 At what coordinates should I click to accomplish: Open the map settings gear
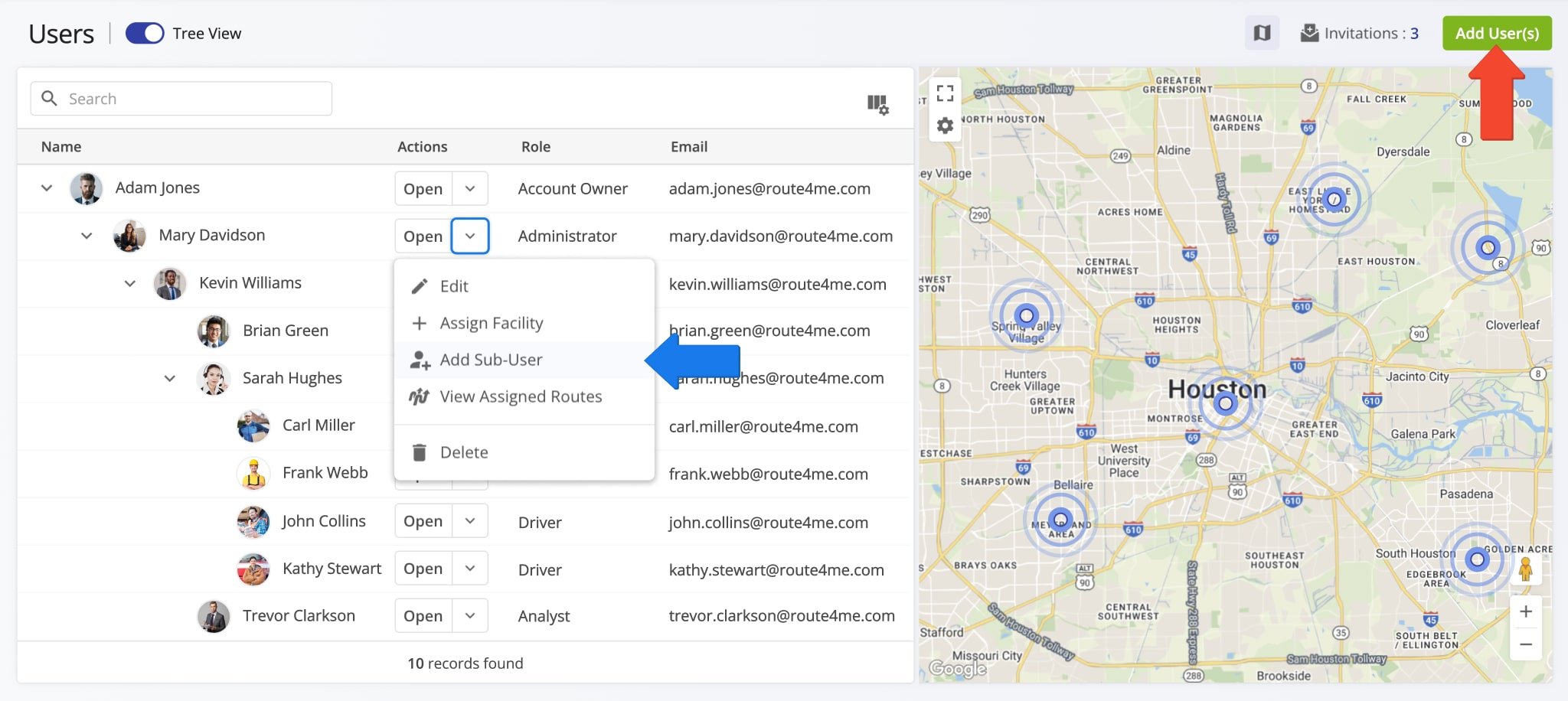click(x=946, y=126)
